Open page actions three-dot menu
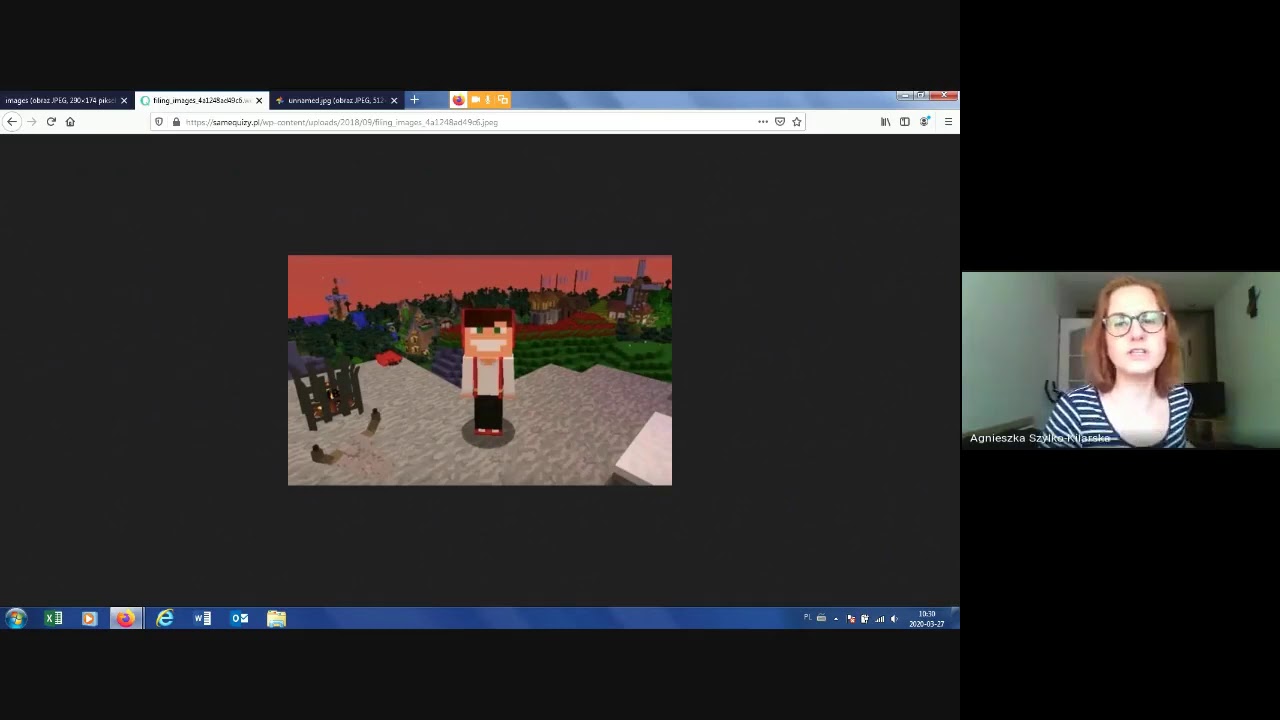 pos(763,122)
